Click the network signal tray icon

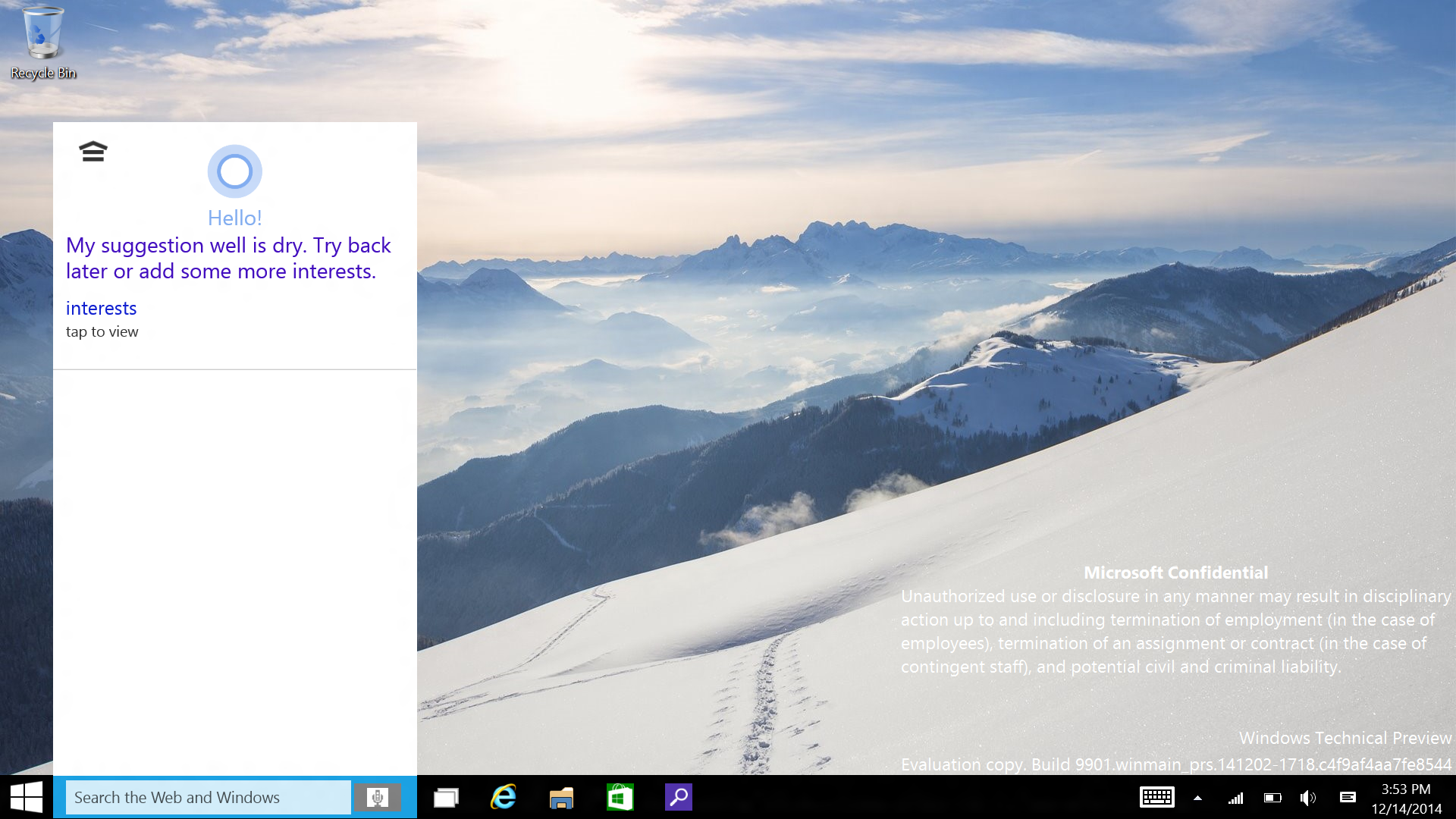[1236, 797]
